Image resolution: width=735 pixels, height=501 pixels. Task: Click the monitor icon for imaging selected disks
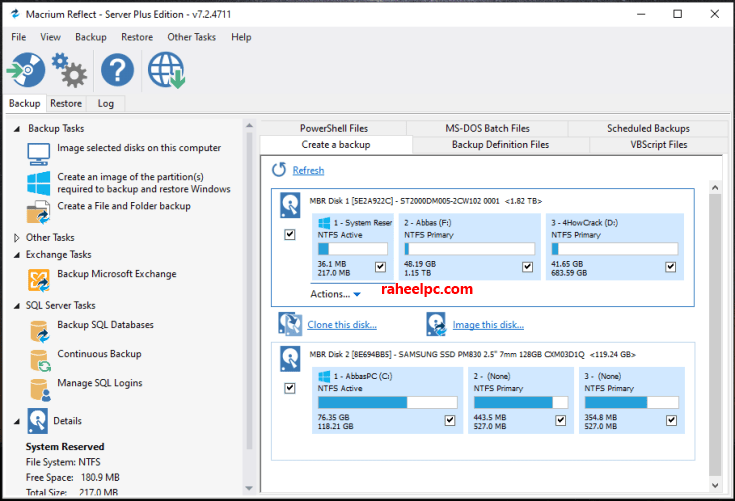click(38, 154)
